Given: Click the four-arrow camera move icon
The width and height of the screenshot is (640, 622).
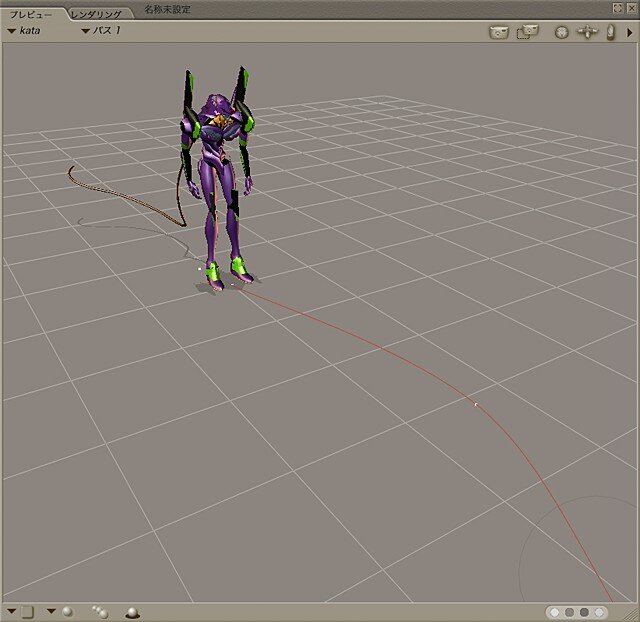Looking at the screenshot, I should click(x=587, y=32).
